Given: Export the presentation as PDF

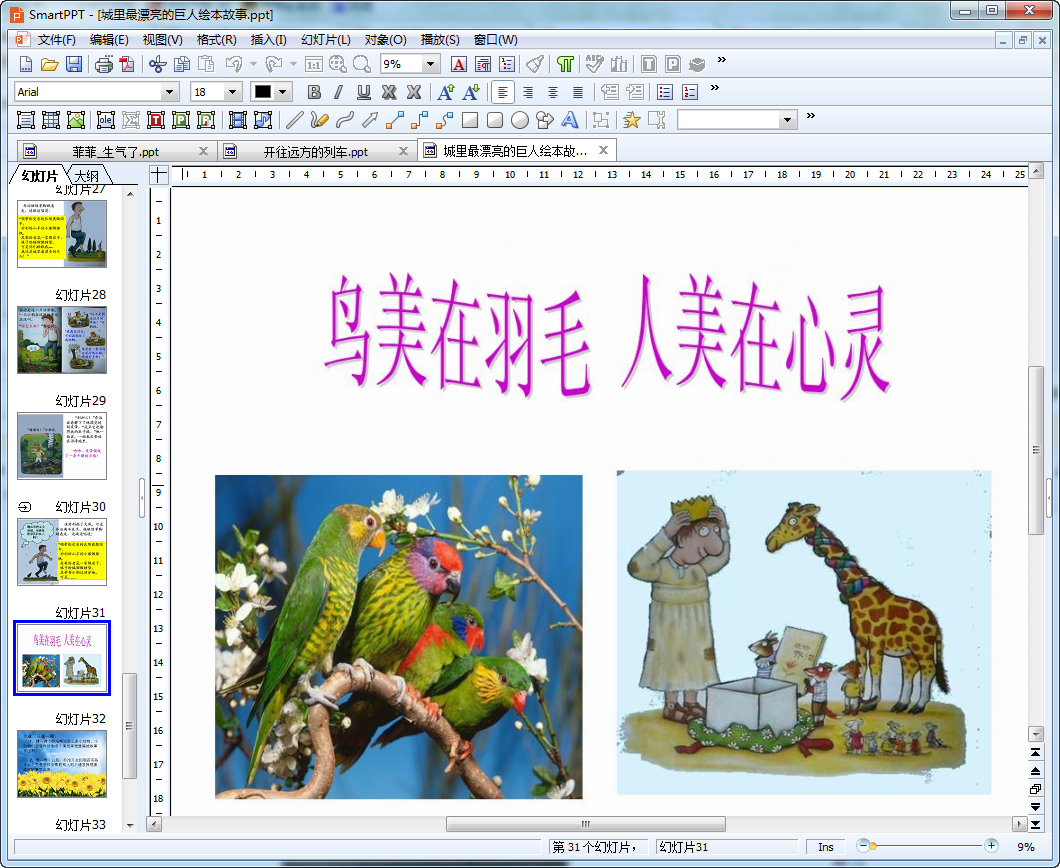Looking at the screenshot, I should 127,64.
